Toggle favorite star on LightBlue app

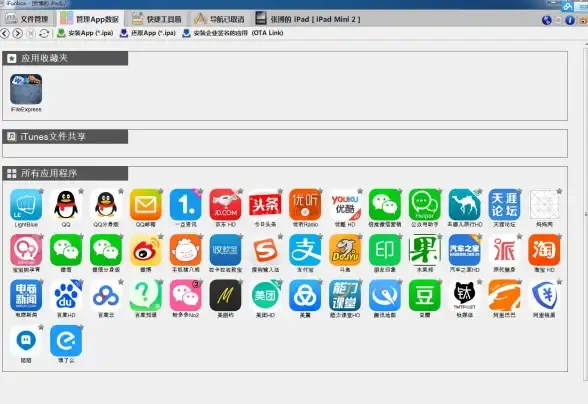[x=41, y=191]
